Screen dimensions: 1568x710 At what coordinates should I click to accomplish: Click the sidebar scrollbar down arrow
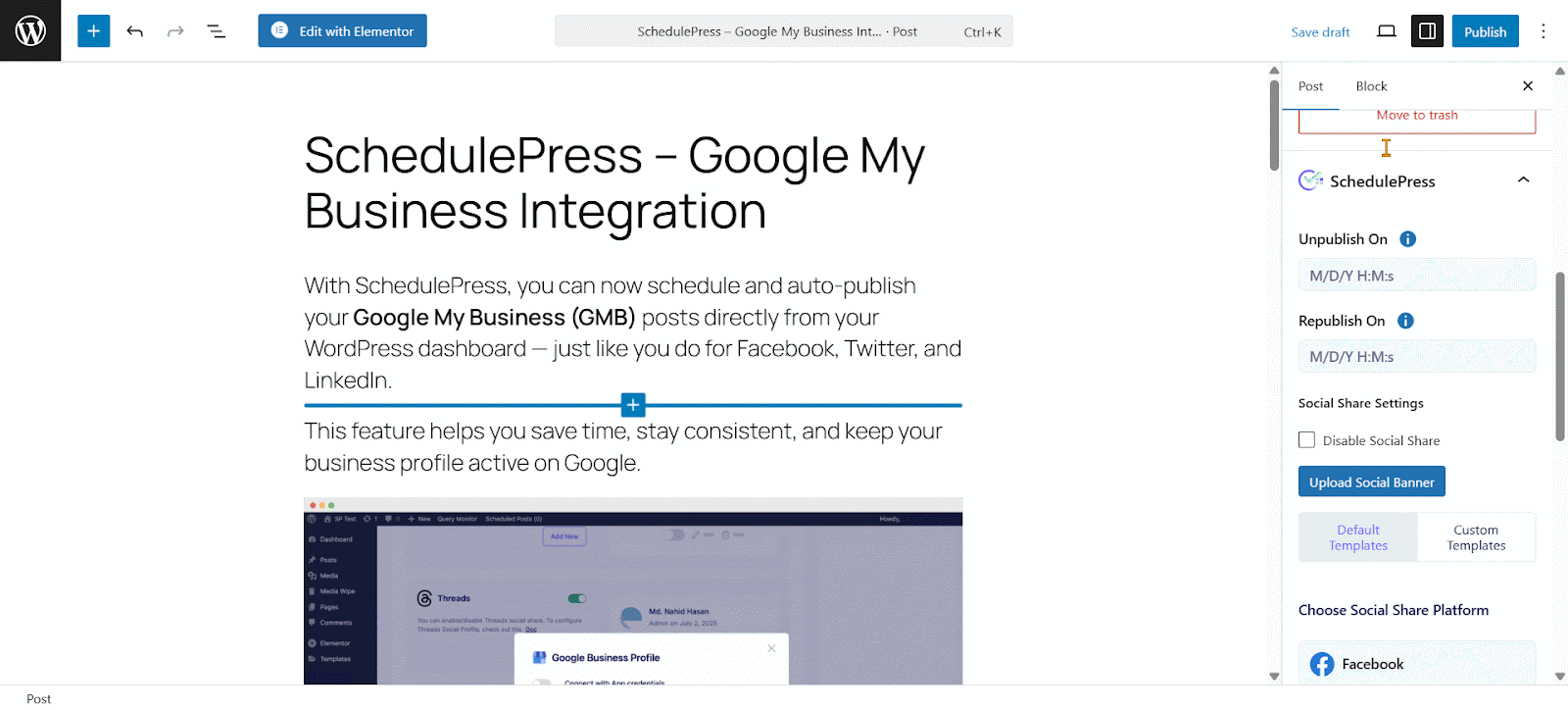(x=1560, y=676)
